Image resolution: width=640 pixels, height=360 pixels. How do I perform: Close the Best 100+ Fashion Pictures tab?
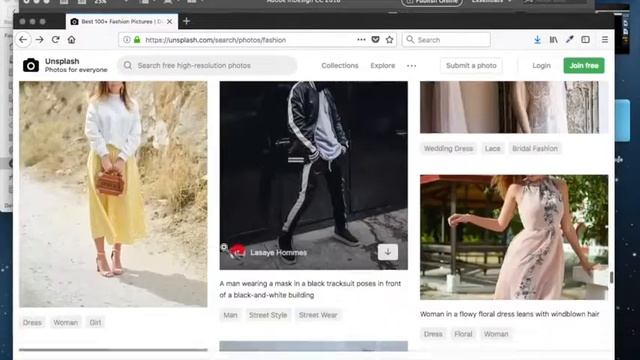click(169, 21)
